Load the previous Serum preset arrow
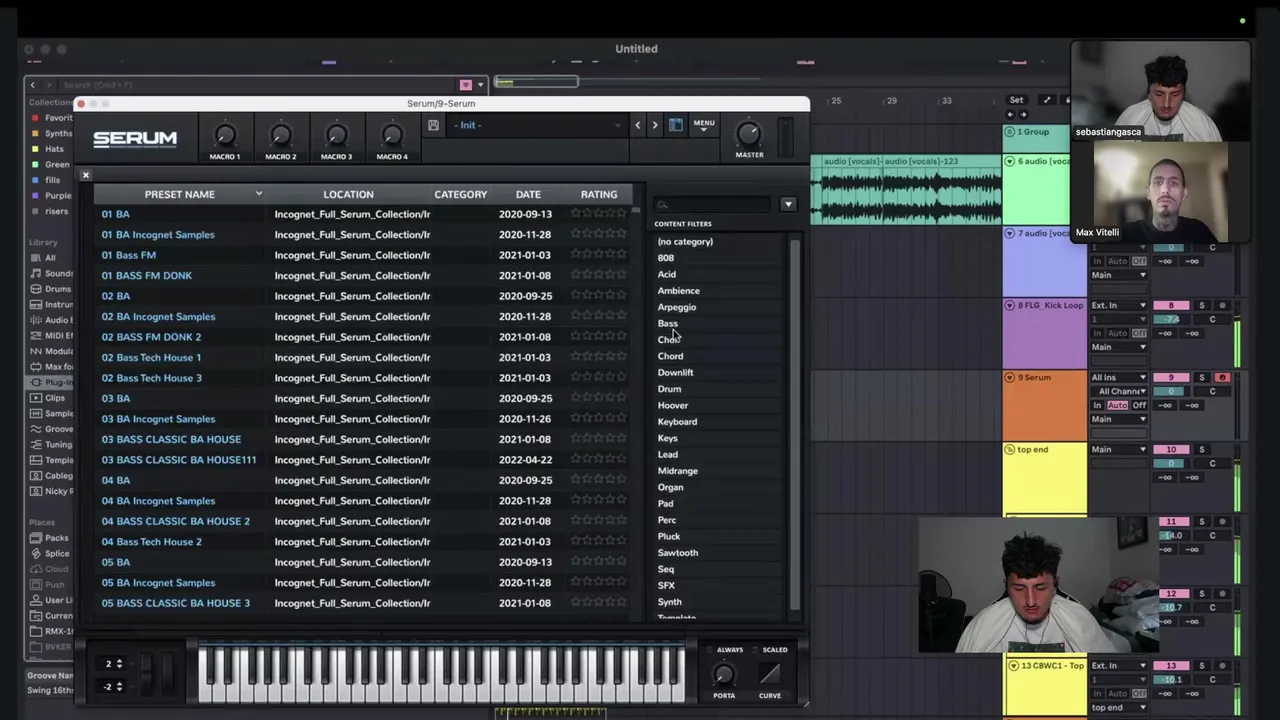 pos(637,125)
